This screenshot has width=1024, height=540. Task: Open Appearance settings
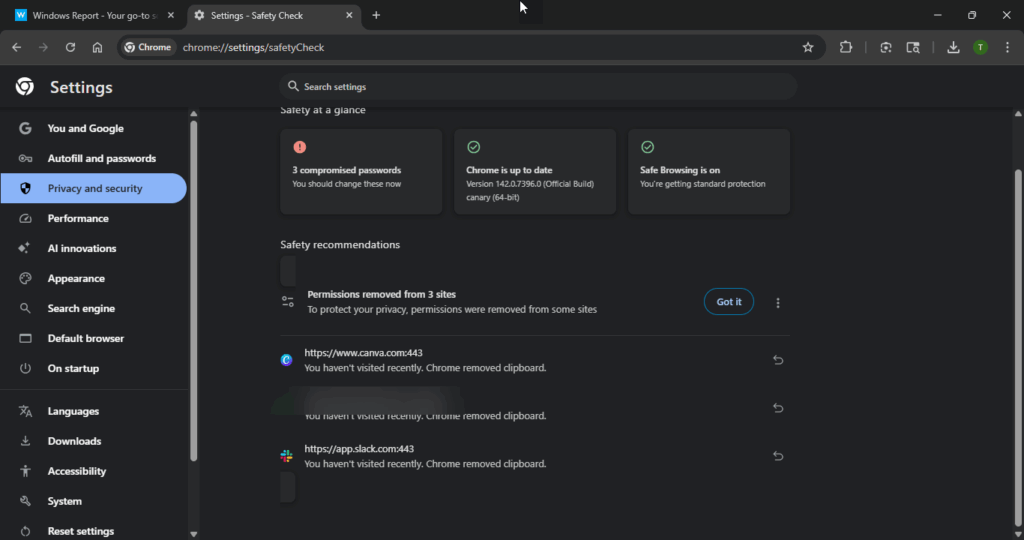93,278
